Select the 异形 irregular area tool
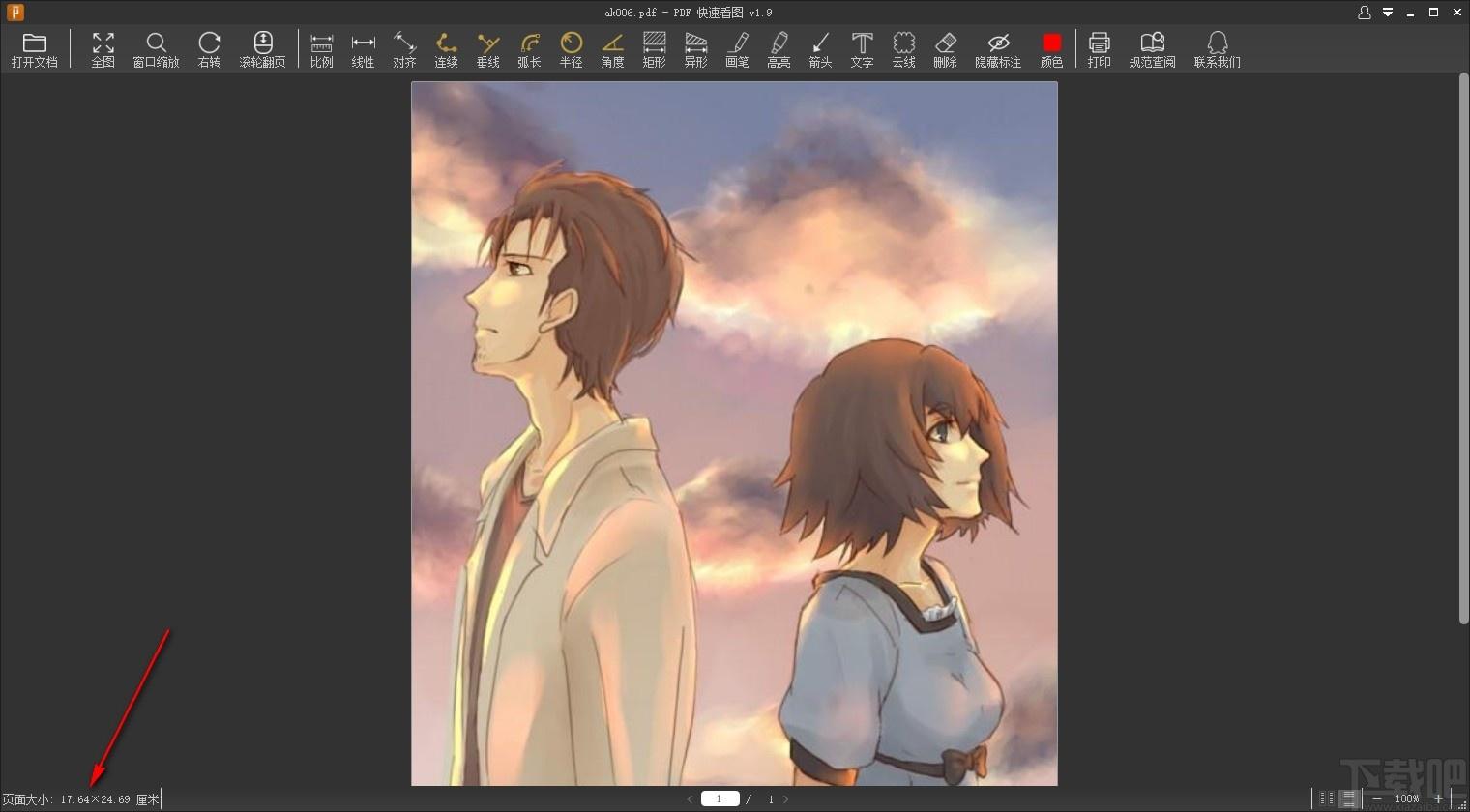 (695, 50)
